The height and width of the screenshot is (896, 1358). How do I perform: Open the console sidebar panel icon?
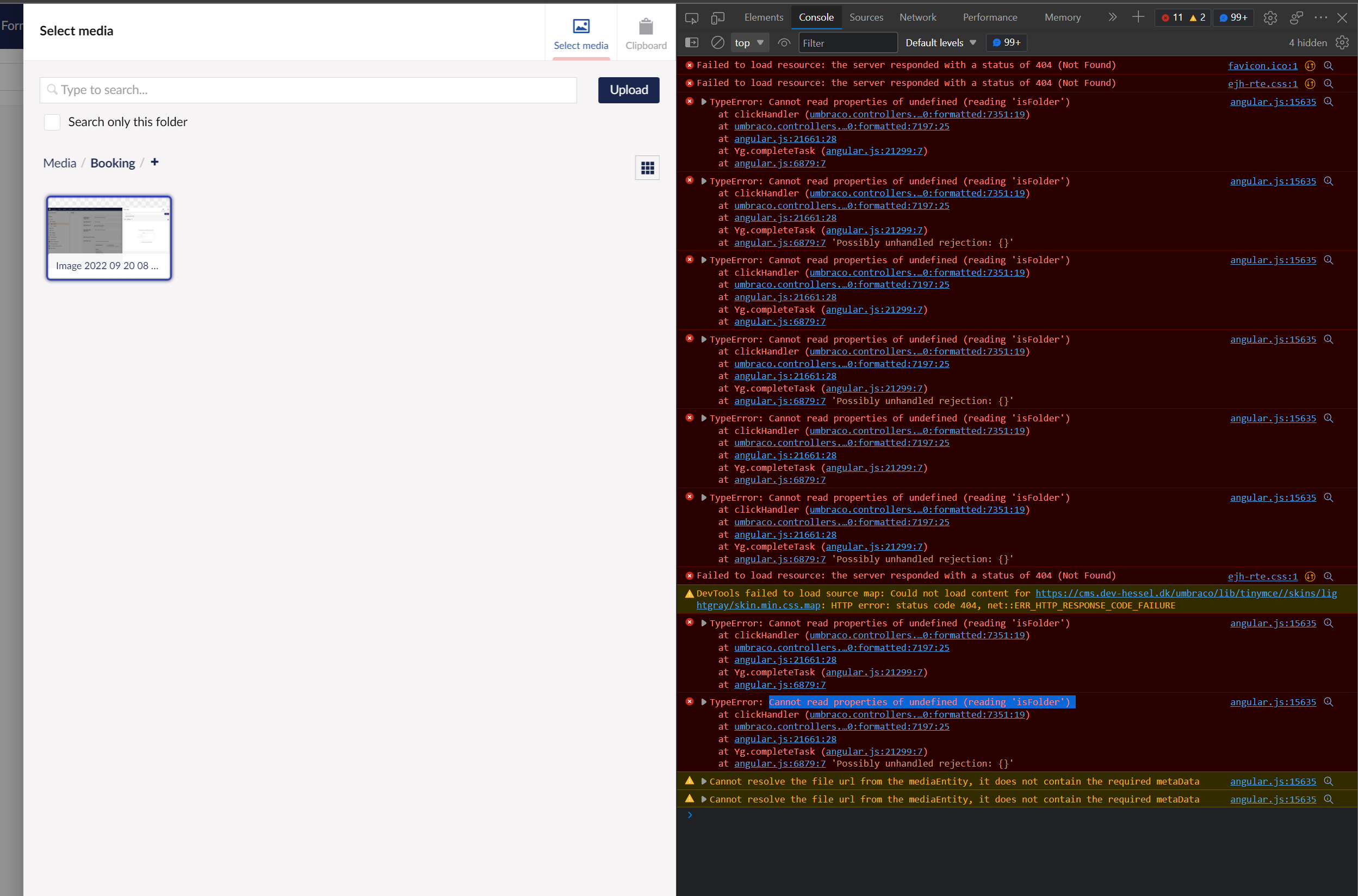[x=692, y=42]
